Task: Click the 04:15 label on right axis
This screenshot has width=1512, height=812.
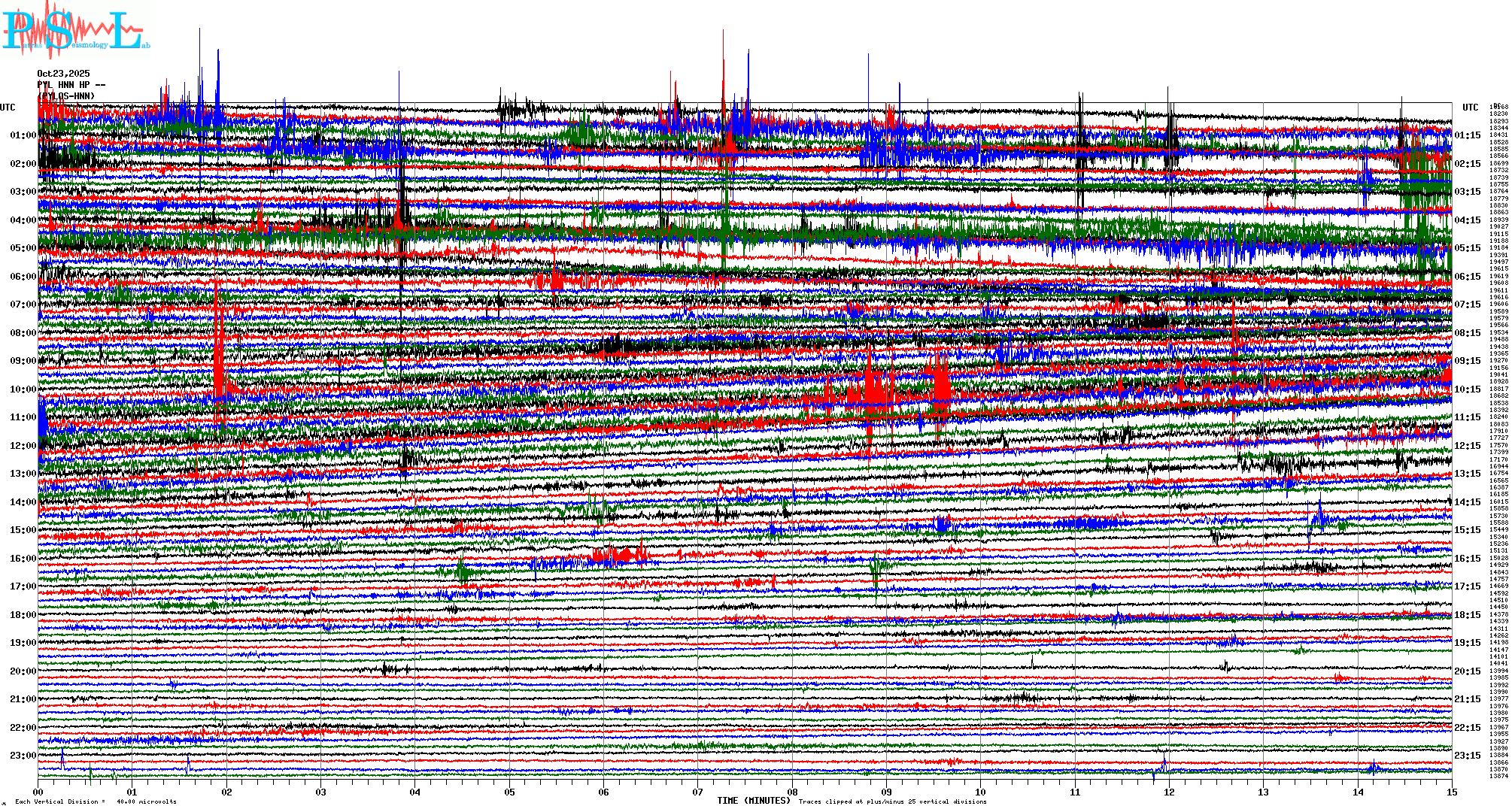Action: pos(1467,220)
